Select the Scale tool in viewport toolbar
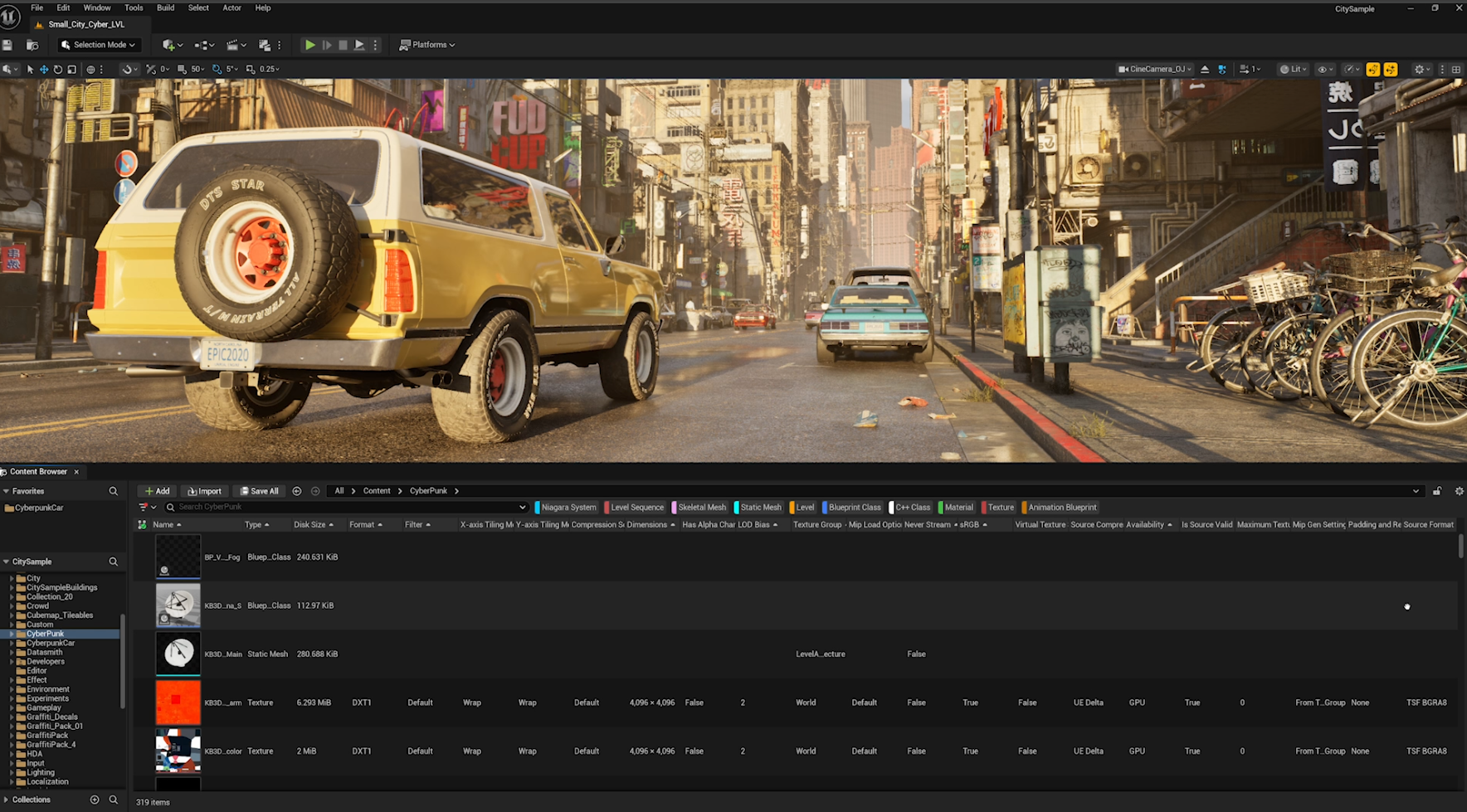The width and height of the screenshot is (1467, 812). click(72, 69)
